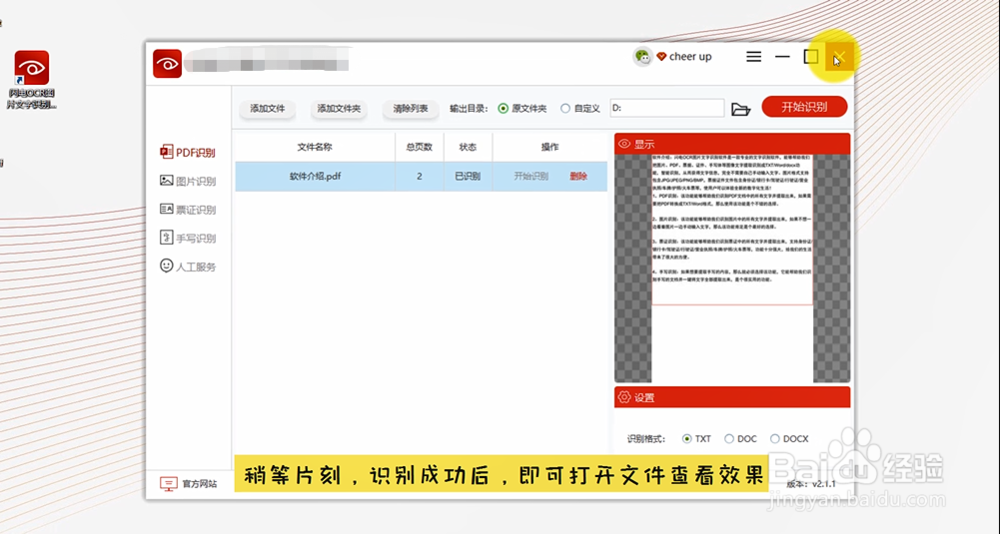Switch to 手写识别 tab
This screenshot has height=534, width=1000.
click(x=188, y=238)
